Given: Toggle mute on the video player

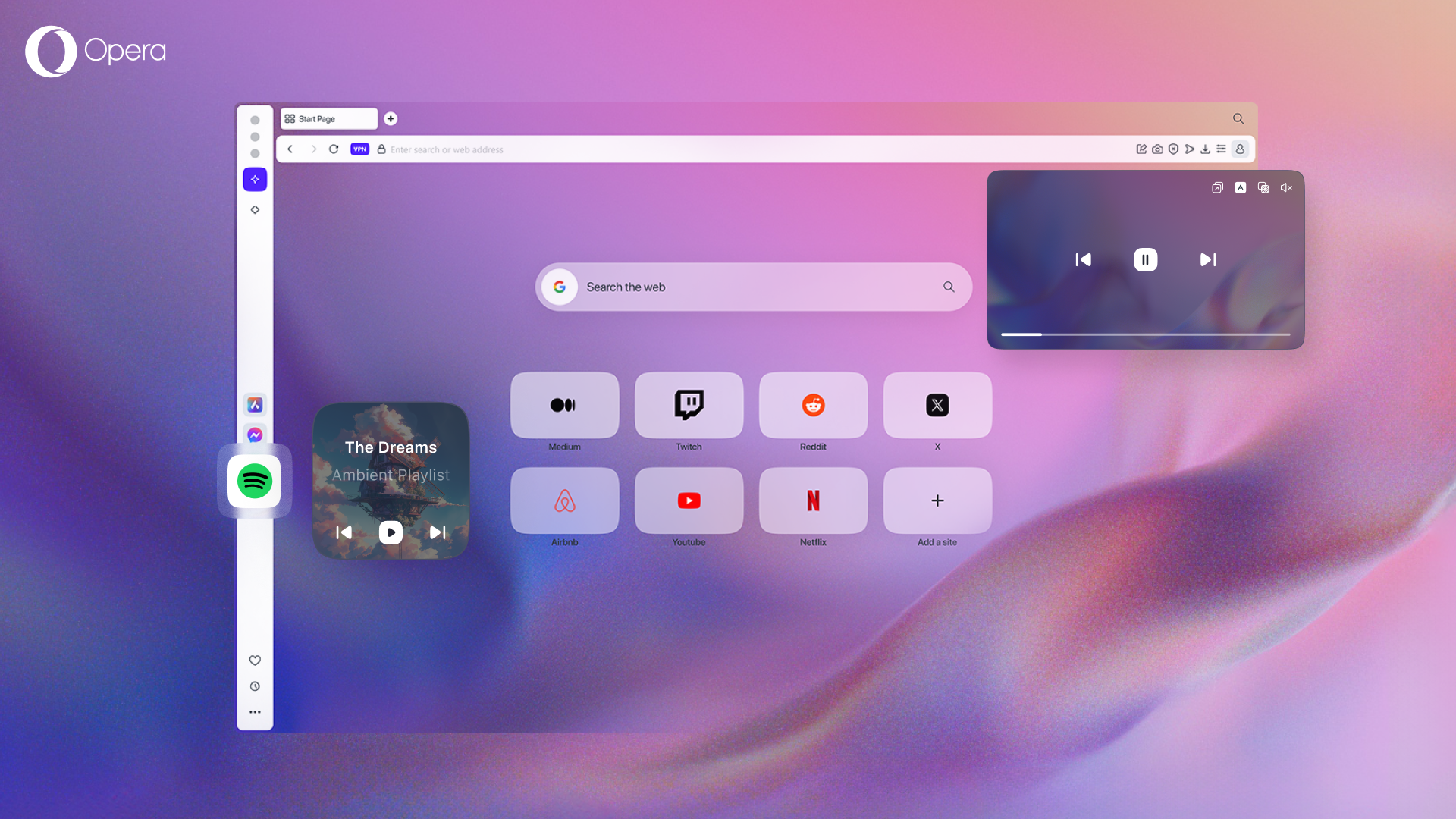Looking at the screenshot, I should tap(1286, 187).
